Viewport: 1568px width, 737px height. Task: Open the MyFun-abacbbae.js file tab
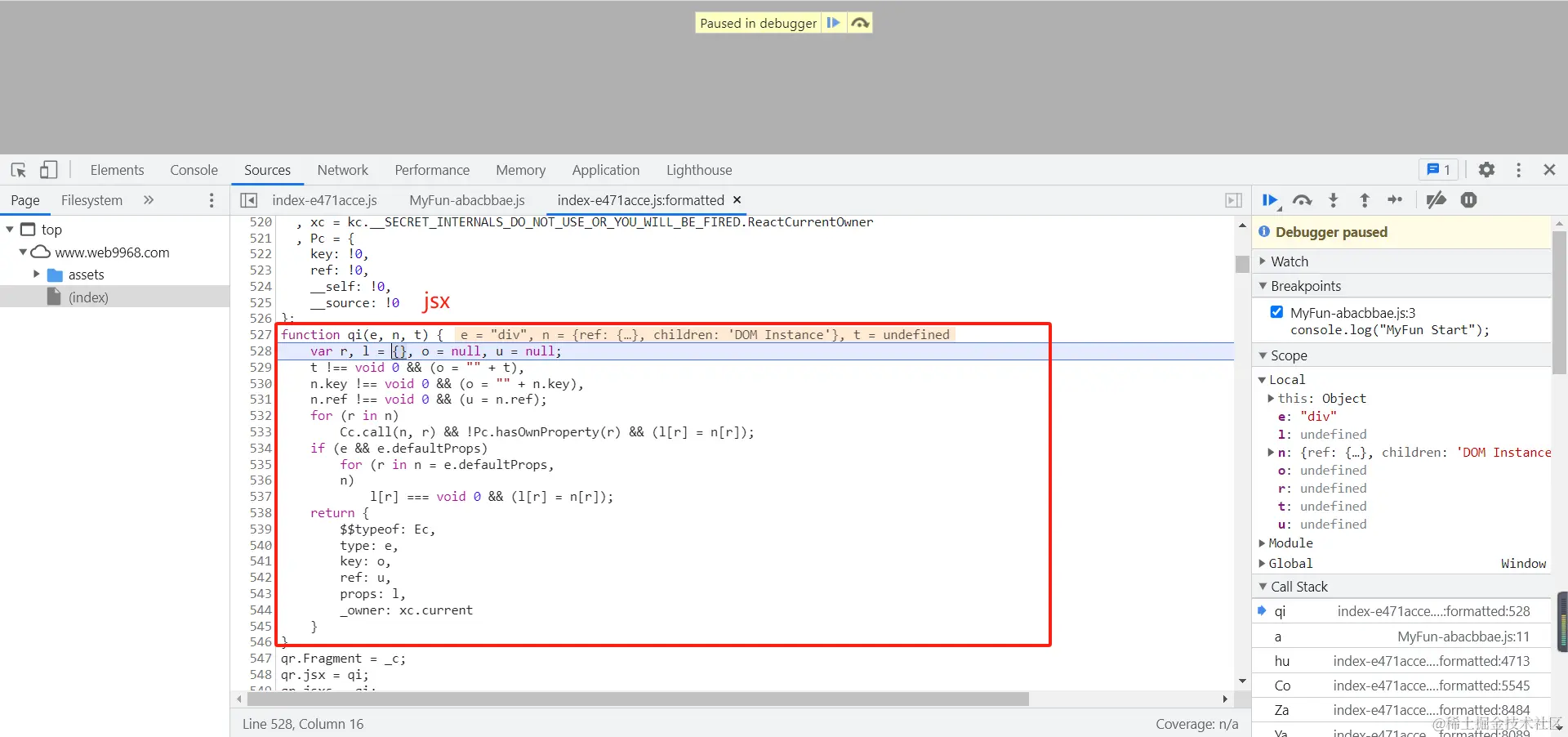pyautogui.click(x=467, y=200)
